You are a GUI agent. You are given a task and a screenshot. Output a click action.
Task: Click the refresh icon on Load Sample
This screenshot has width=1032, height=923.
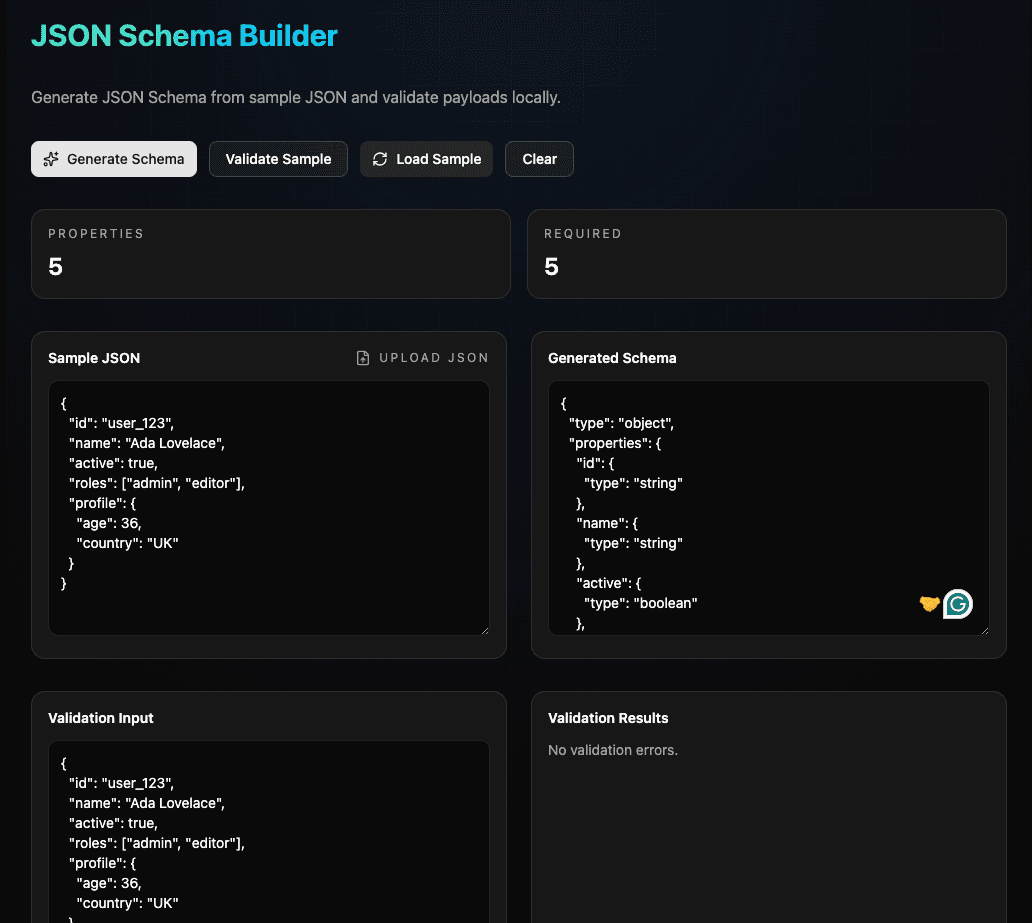point(379,158)
